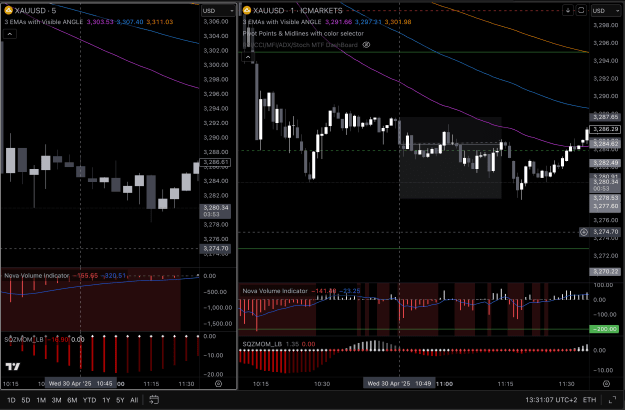Image resolution: width=625 pixels, height=410 pixels.
Task: Click the green -200.00 level label
Action: coord(605,329)
